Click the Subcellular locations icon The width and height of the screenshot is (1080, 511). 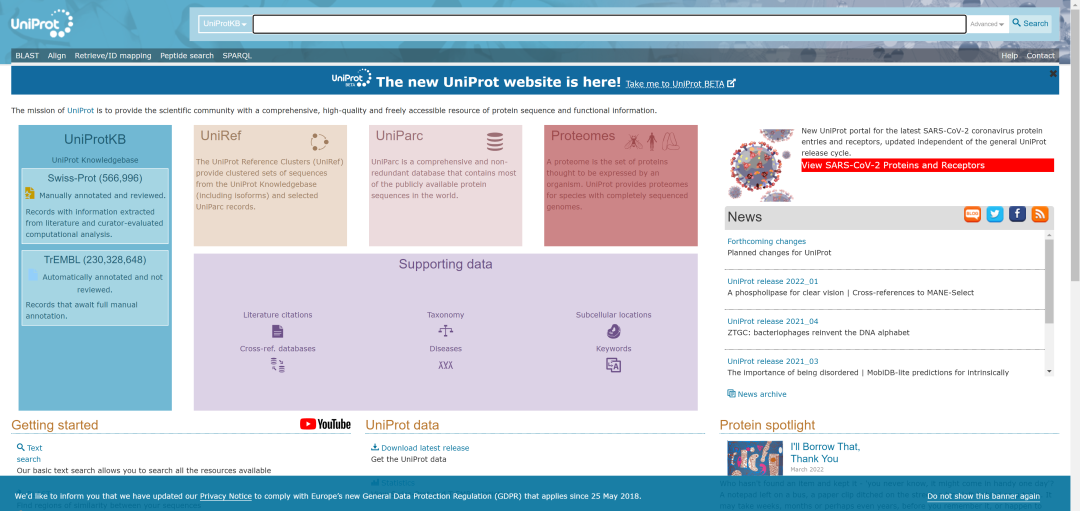pos(614,331)
